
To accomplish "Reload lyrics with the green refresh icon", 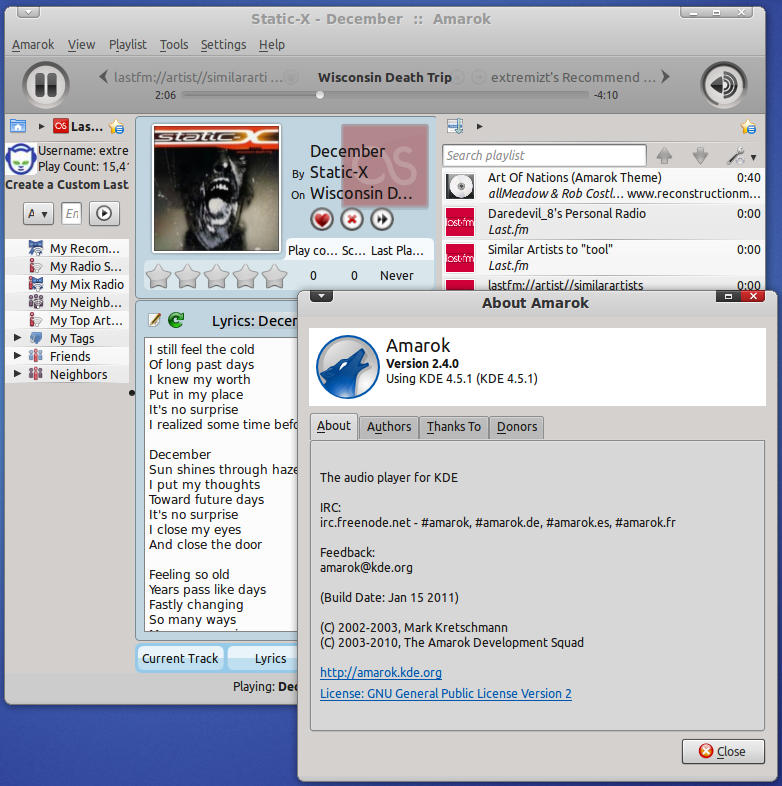I will click(176, 320).
